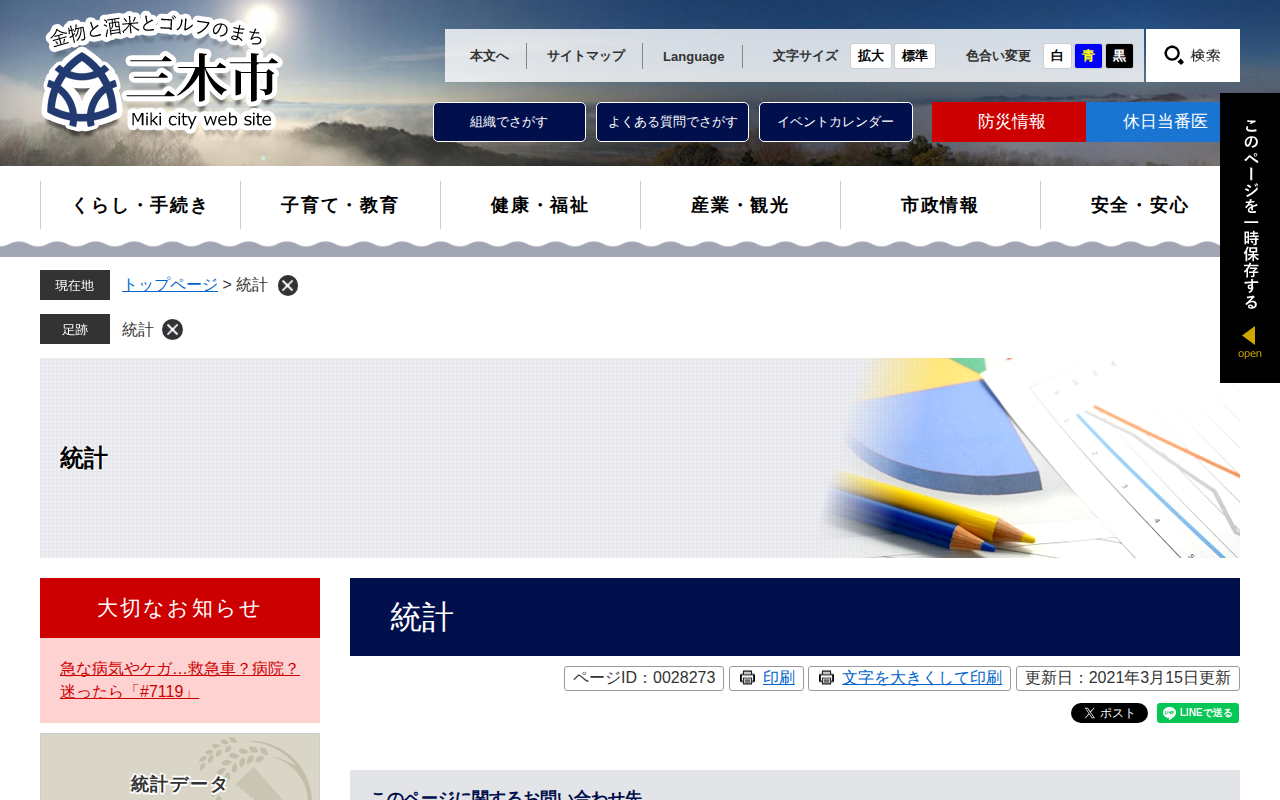The image size is (1280, 800).
Task: Click the 足跡 label
Action: [75, 329]
